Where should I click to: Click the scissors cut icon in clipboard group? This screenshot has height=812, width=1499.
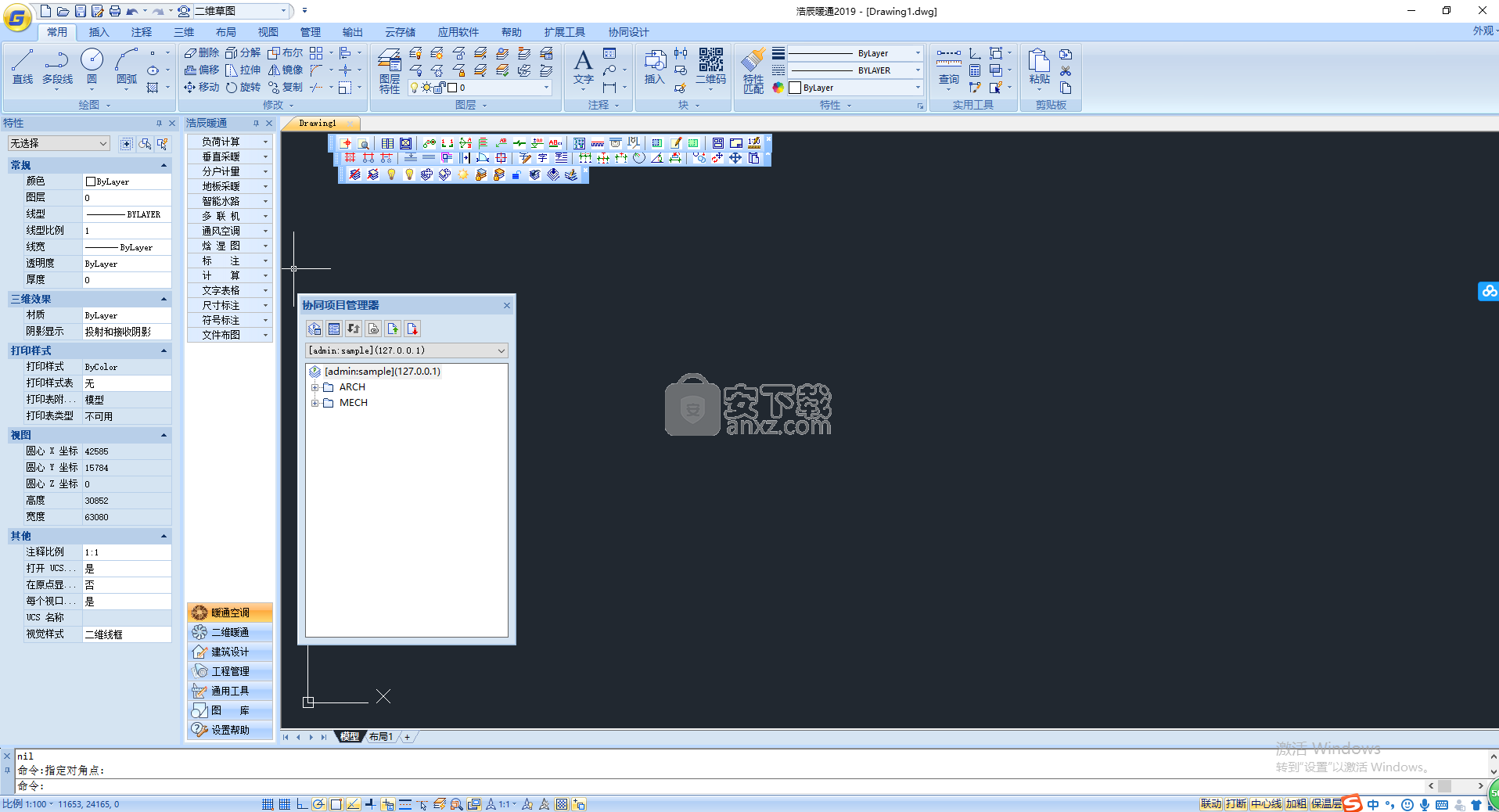pyautogui.click(x=1066, y=71)
